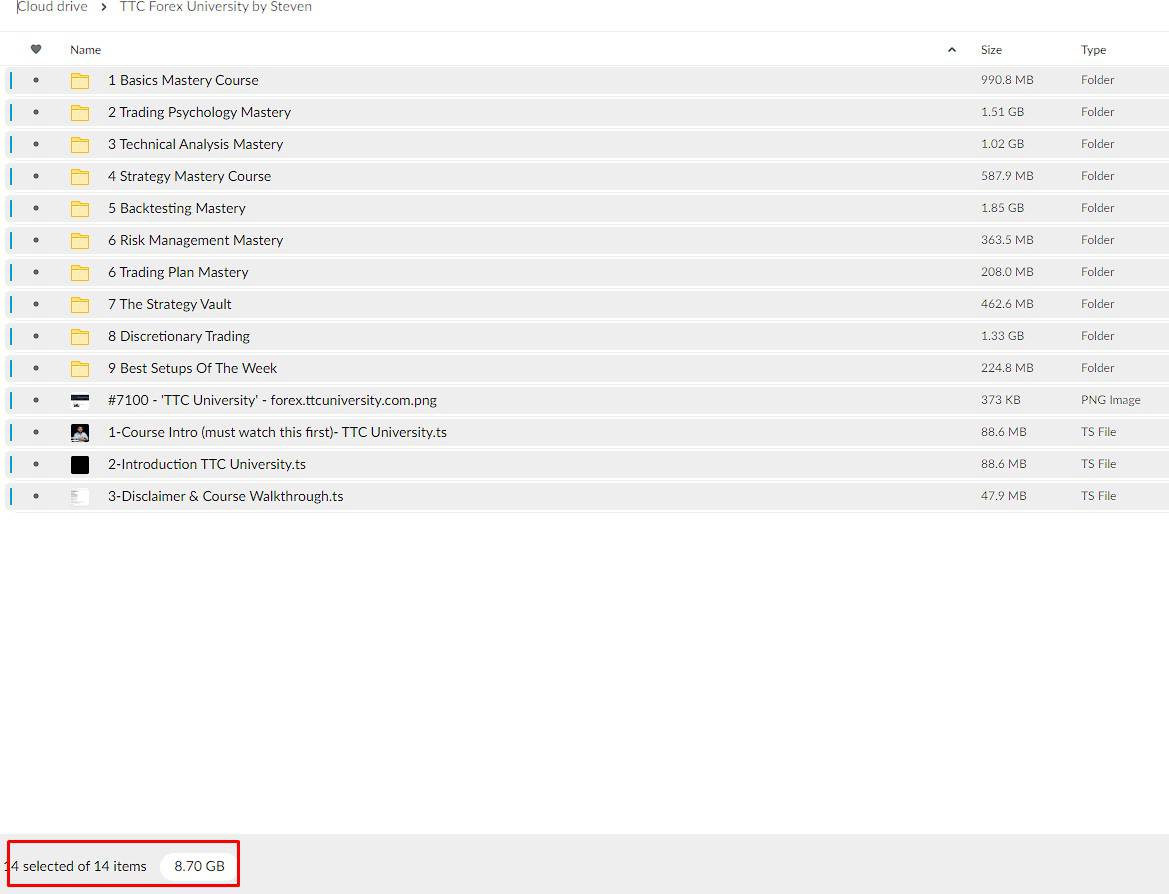
Task: Click the black thumbnail of 2-Introduction TTC University.ts
Action: 80,465
